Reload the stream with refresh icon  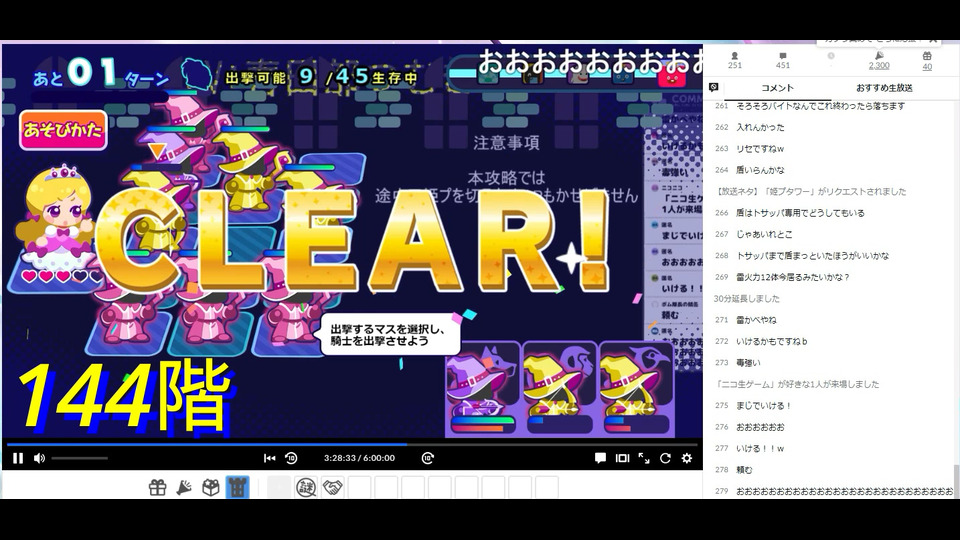coord(665,458)
